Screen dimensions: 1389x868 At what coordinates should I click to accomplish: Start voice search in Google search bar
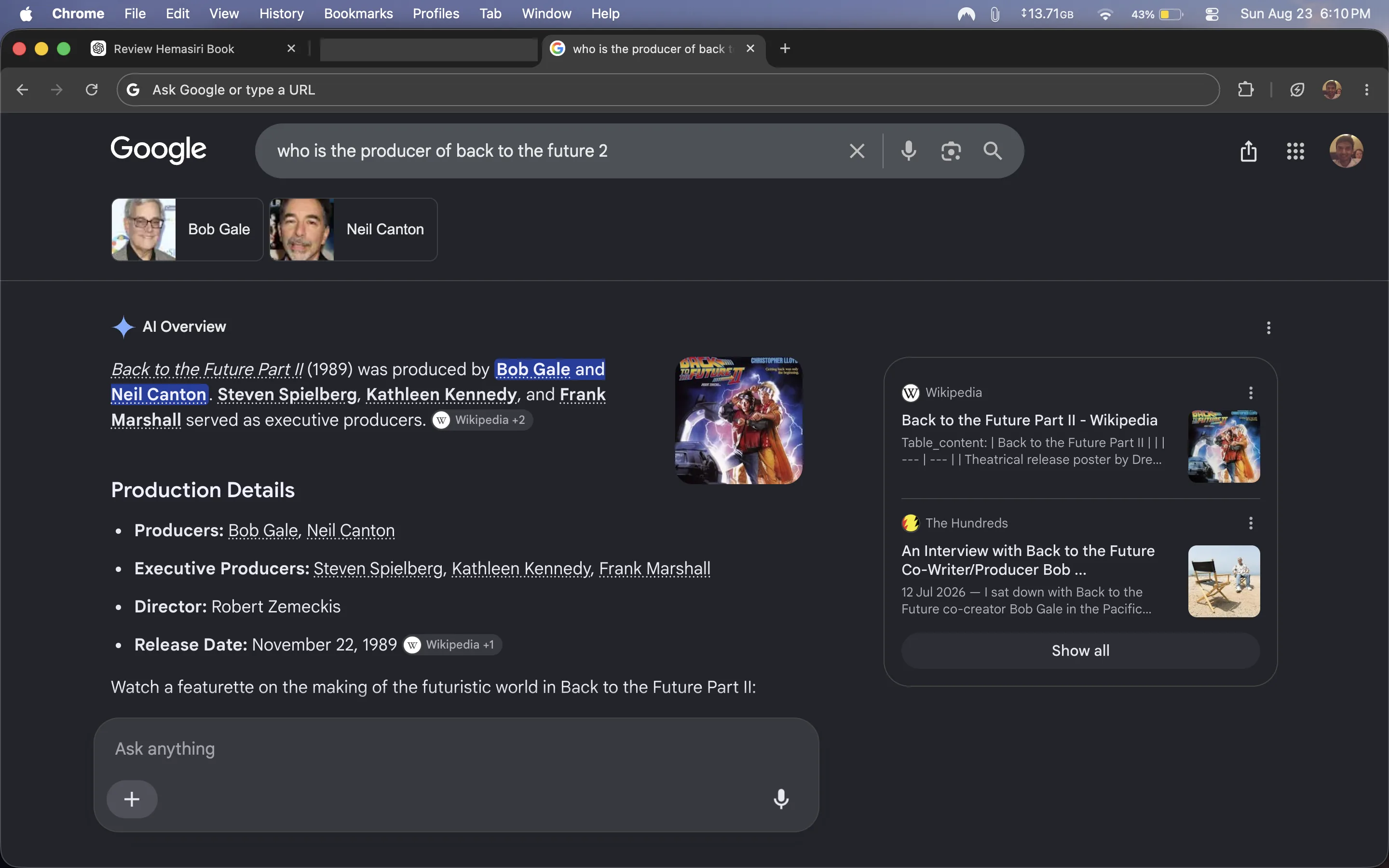pyautogui.click(x=909, y=151)
